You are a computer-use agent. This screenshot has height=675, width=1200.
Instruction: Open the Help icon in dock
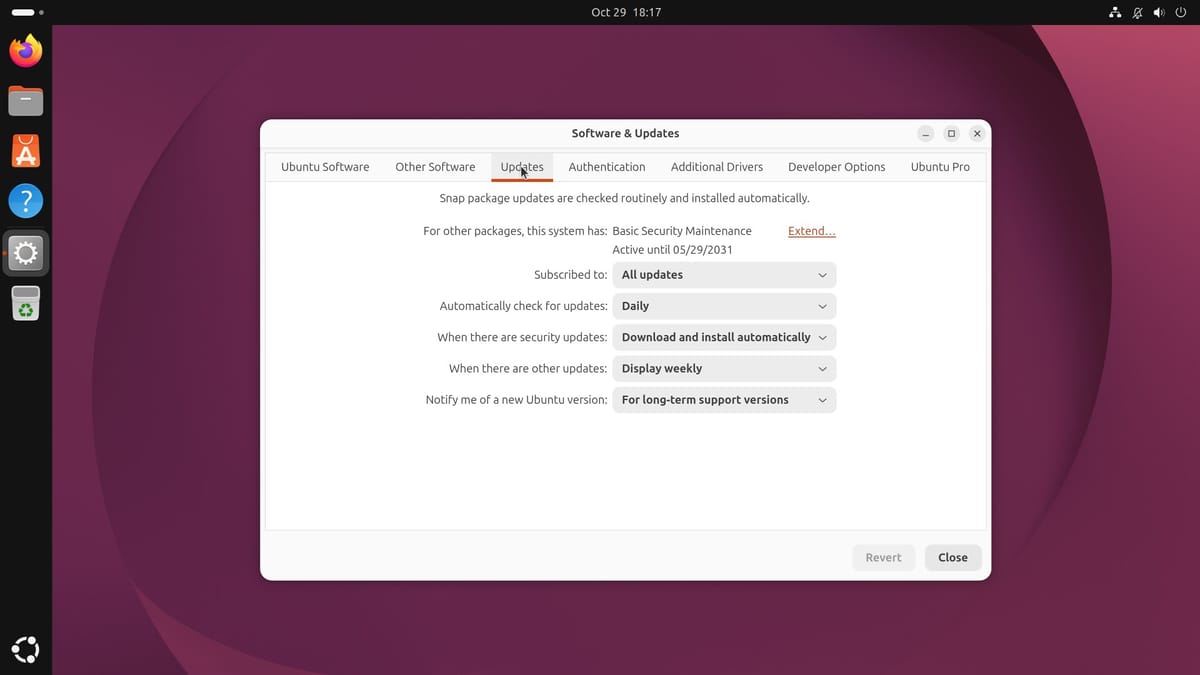pos(26,201)
